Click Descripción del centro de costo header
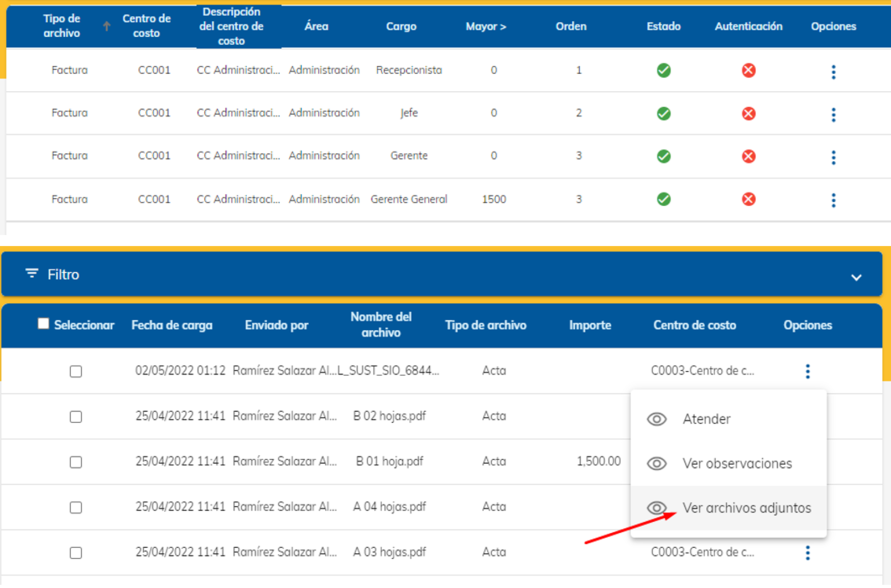Image resolution: width=891 pixels, height=588 pixels. tap(231, 26)
